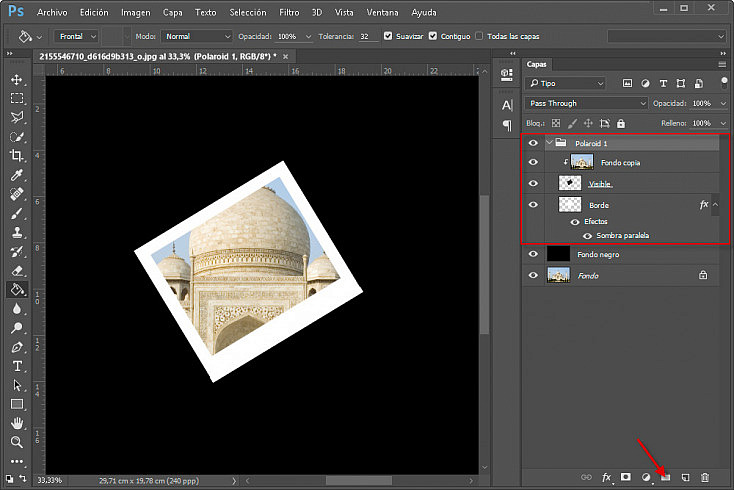Viewport: 734px width, 490px height.
Task: Select the Move tool
Action: coord(17,79)
